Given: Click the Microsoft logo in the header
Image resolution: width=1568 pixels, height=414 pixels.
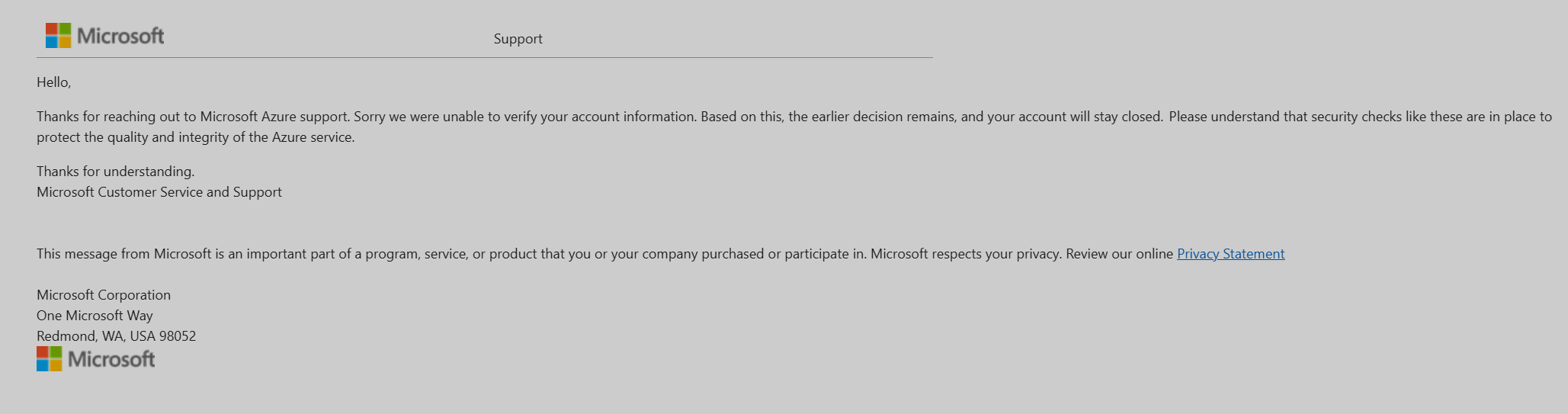Looking at the screenshot, I should tap(104, 35).
